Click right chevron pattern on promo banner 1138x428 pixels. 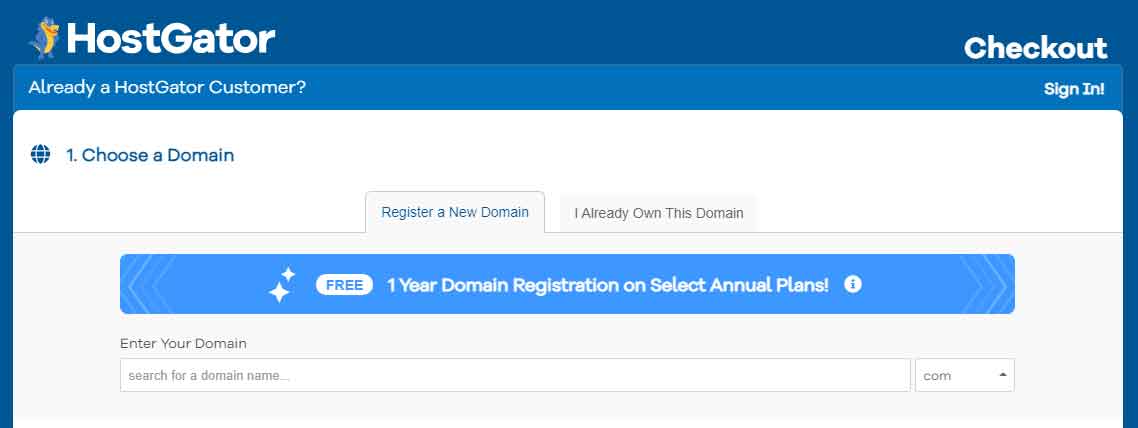pos(985,284)
